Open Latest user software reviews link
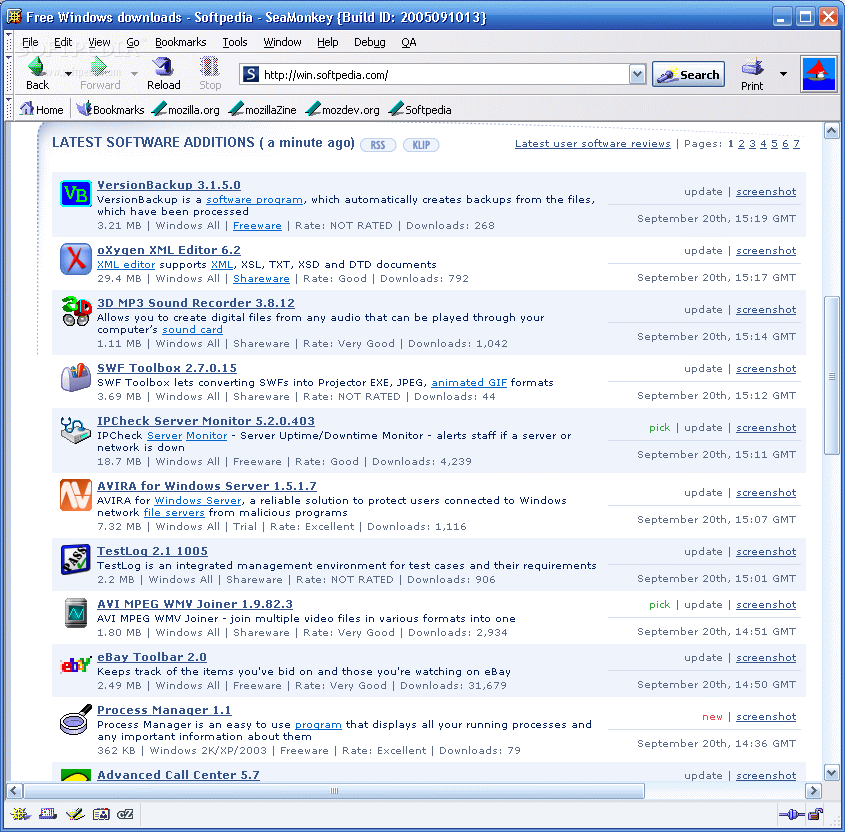 pos(592,143)
